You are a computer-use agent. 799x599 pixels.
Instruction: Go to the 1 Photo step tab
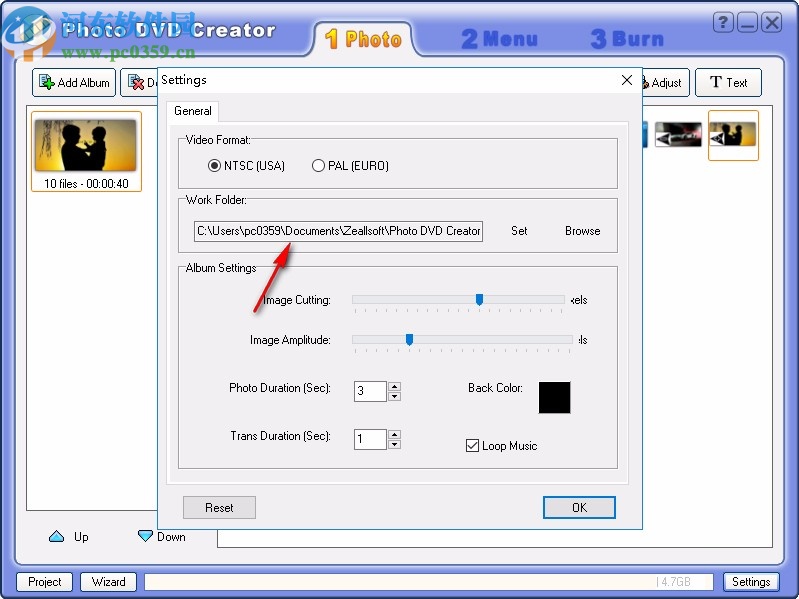(363, 39)
